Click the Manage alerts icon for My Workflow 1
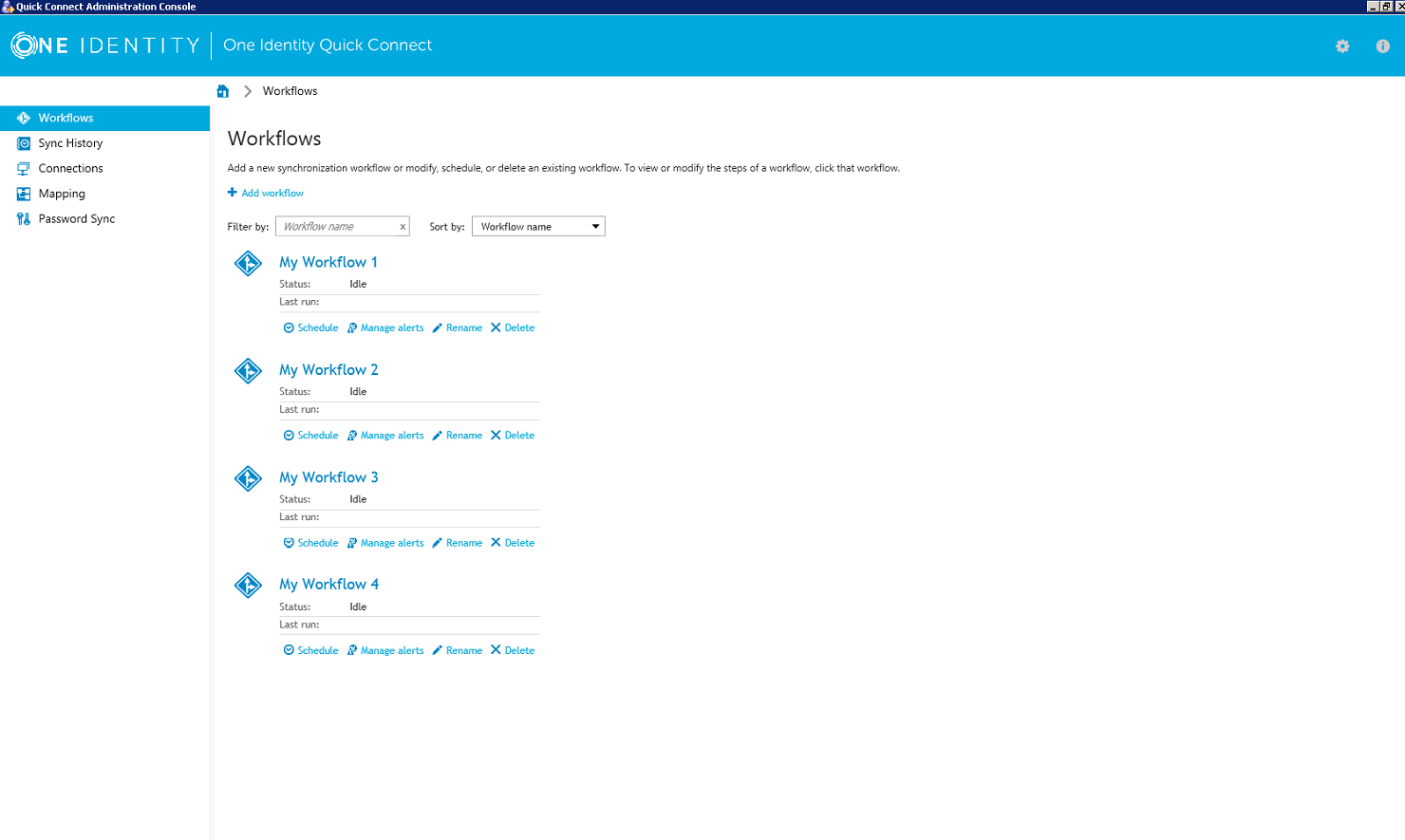Viewport: 1405px width, 840px height. [x=352, y=327]
